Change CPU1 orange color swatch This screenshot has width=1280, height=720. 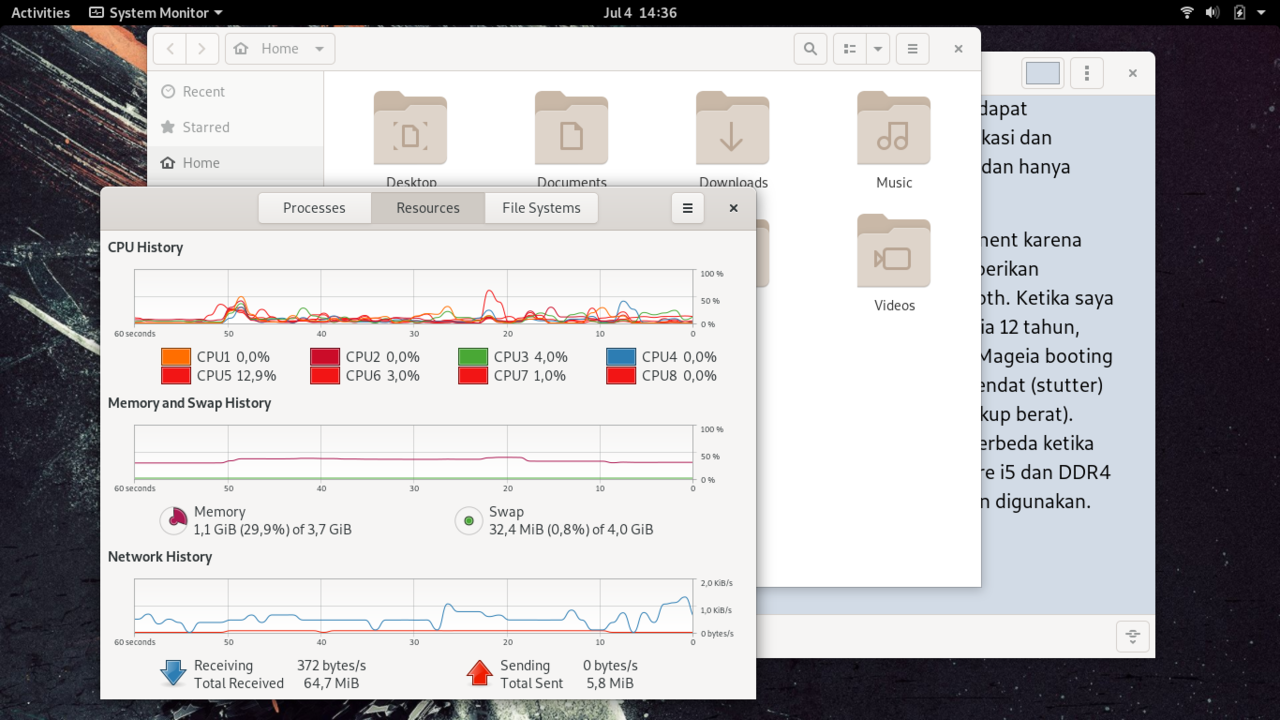[x=175, y=357]
